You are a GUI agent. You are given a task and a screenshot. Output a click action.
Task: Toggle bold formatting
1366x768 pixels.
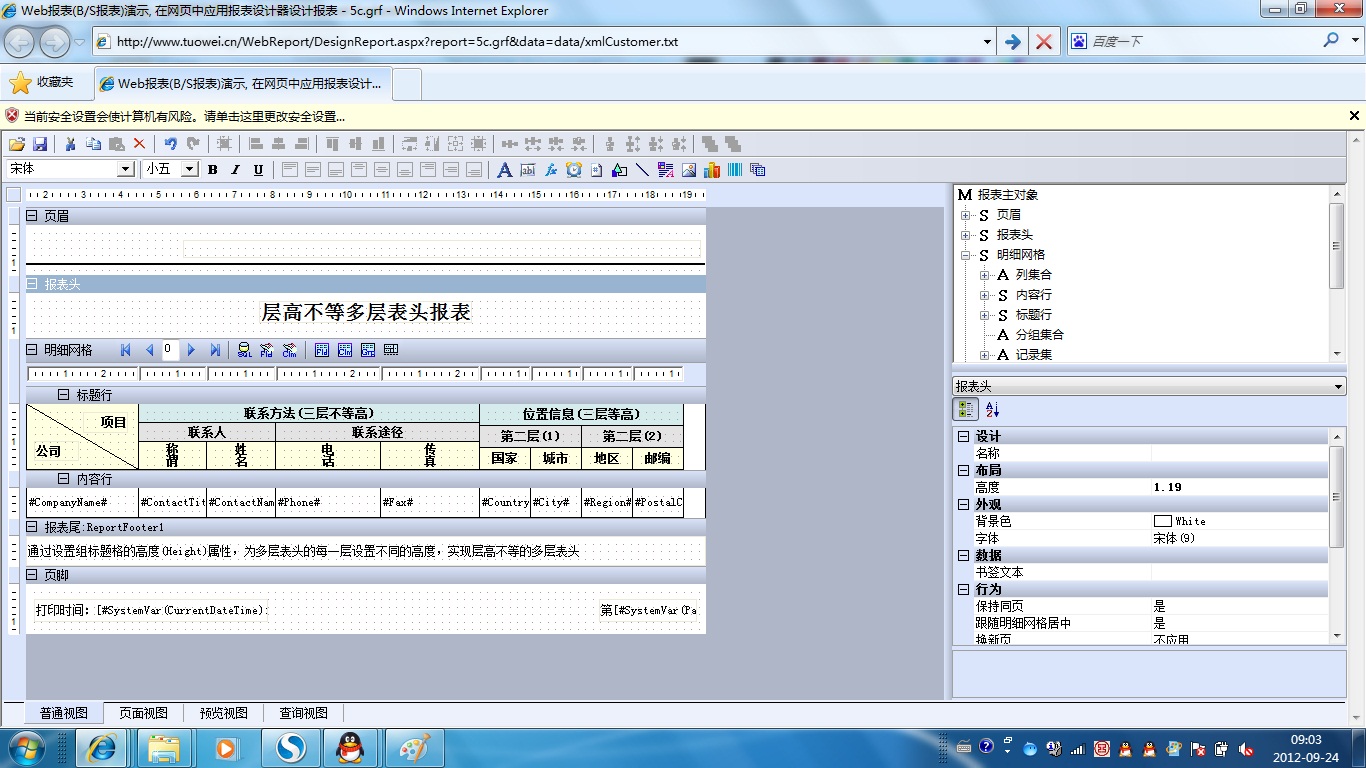(213, 170)
